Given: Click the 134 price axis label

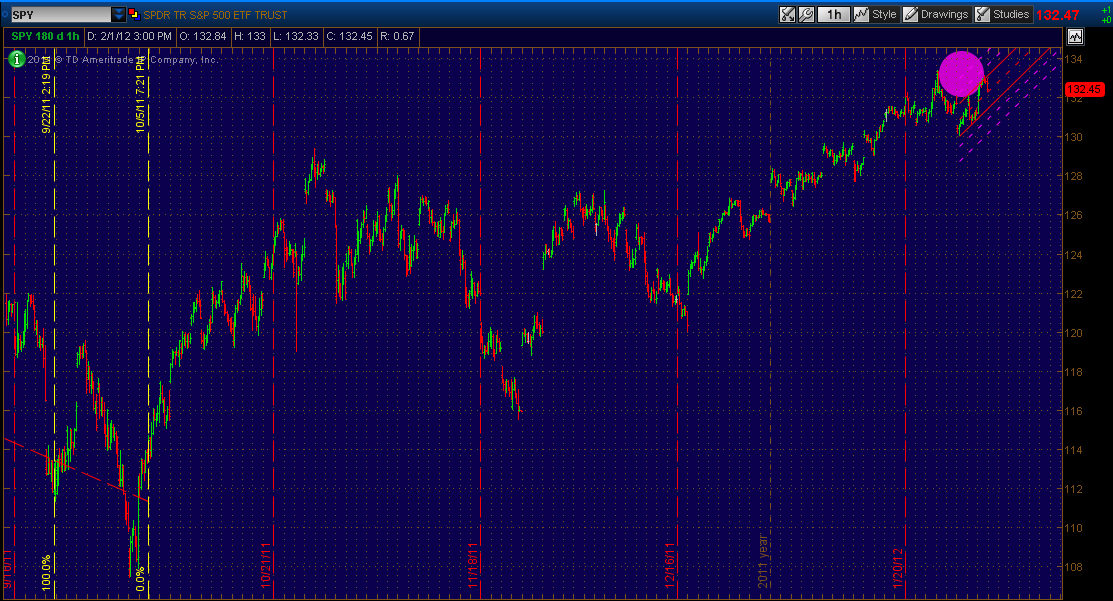Looking at the screenshot, I should tap(1075, 59).
